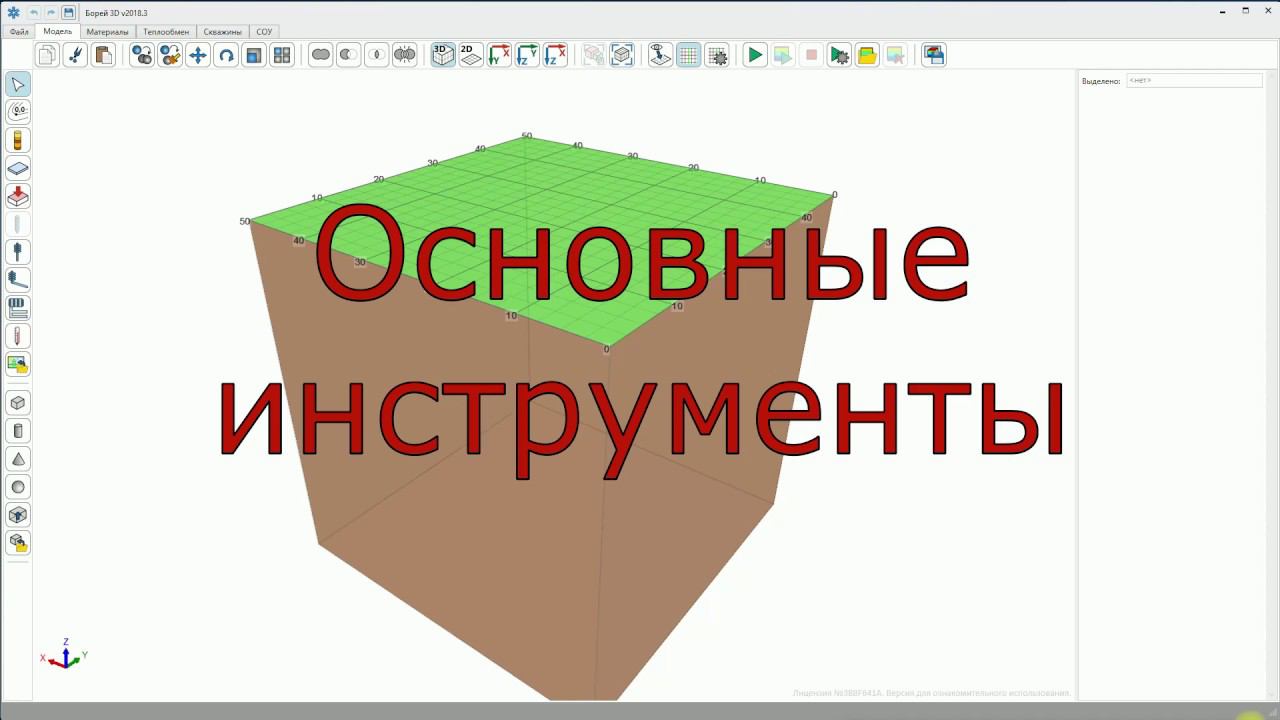Click the red arrow into box tool
The width and height of the screenshot is (1280, 720).
pos(18,196)
